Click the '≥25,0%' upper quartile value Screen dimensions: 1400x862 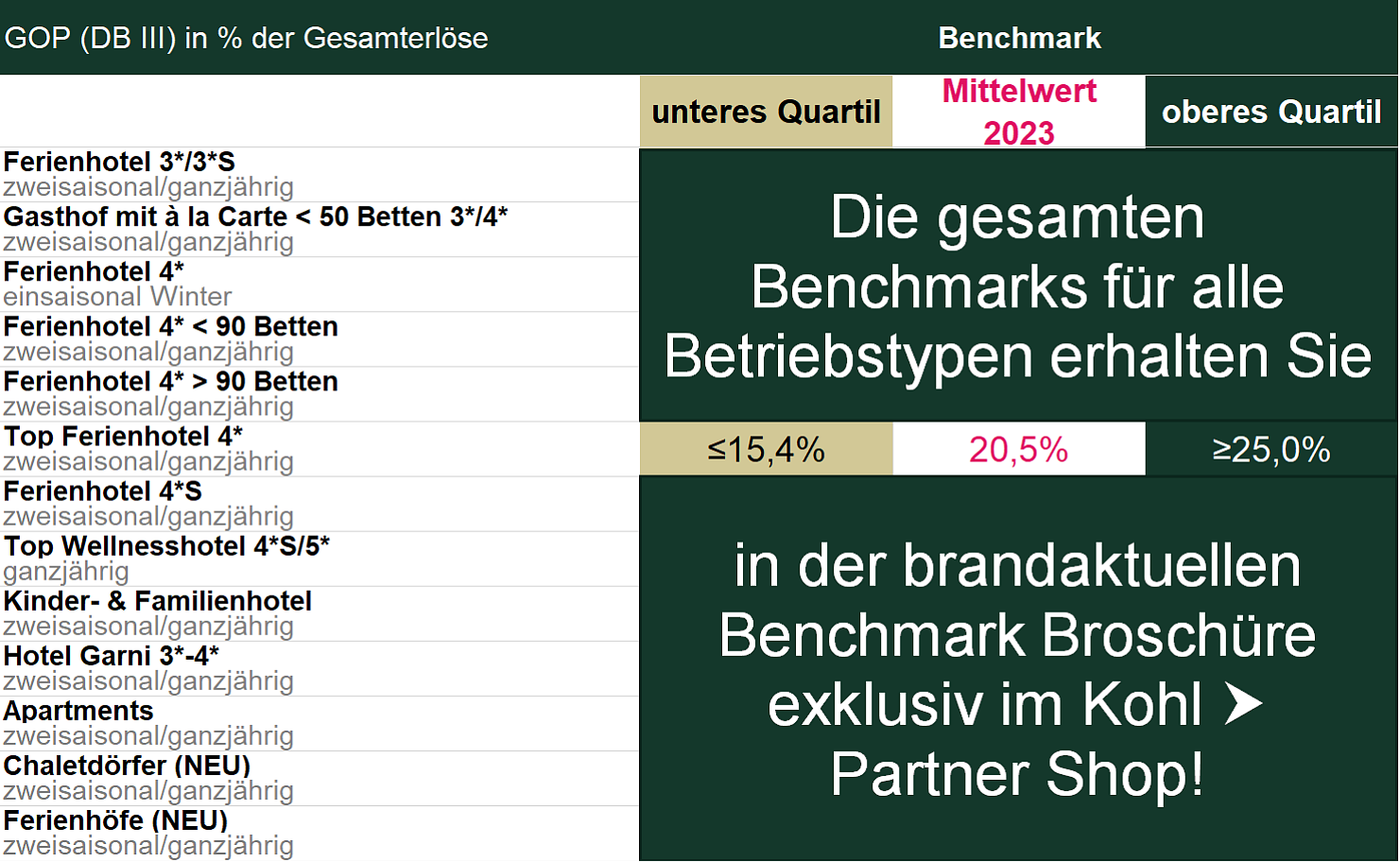coord(1271,449)
